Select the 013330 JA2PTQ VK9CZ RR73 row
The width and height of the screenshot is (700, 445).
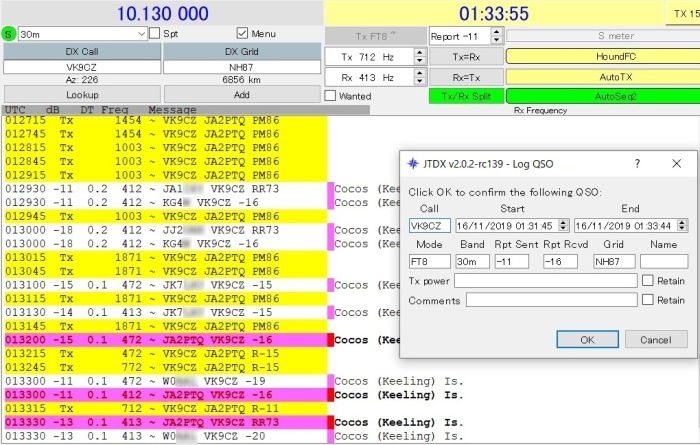pyautogui.click(x=166, y=422)
